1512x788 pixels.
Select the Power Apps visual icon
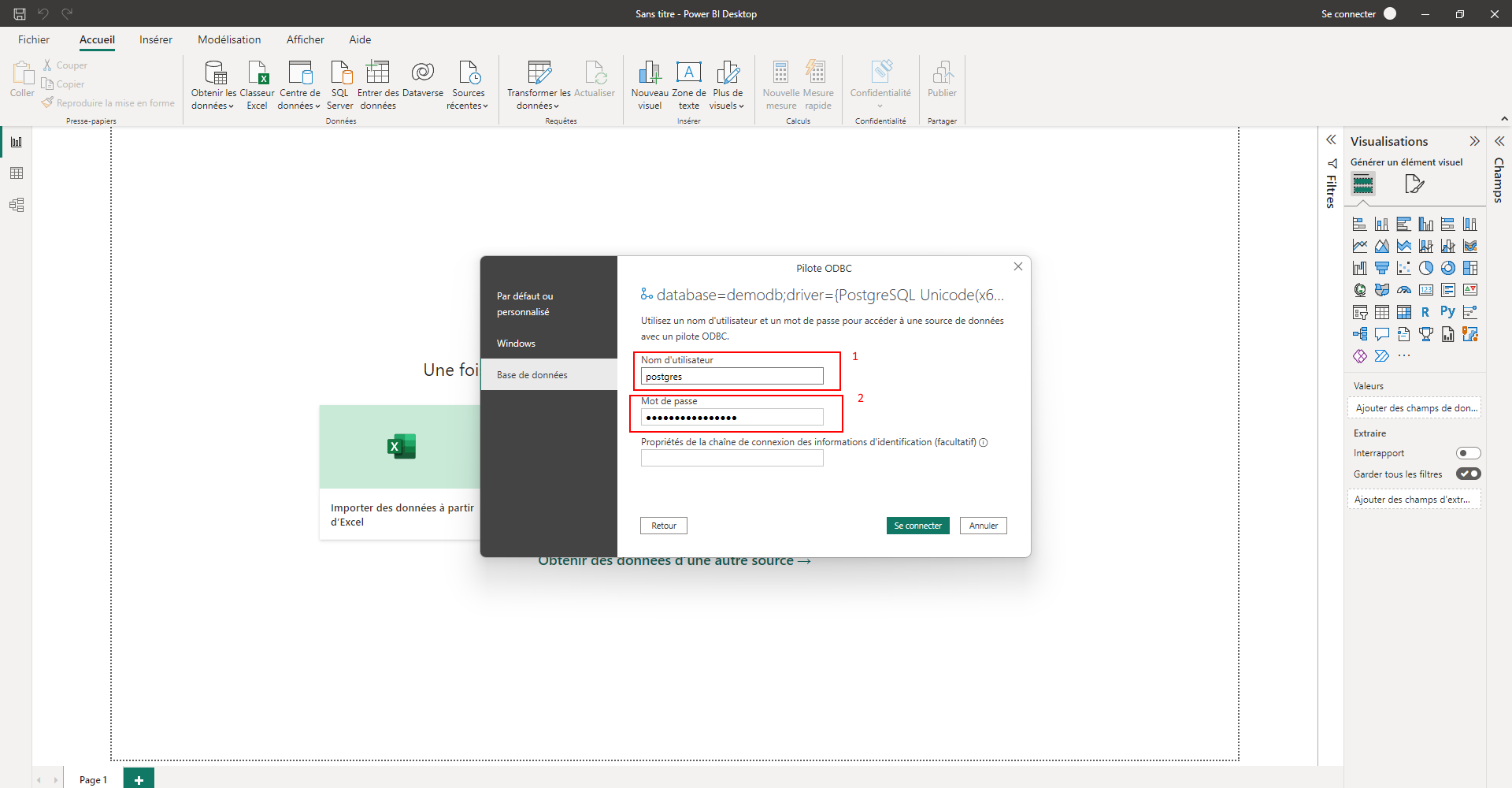coord(1360,356)
